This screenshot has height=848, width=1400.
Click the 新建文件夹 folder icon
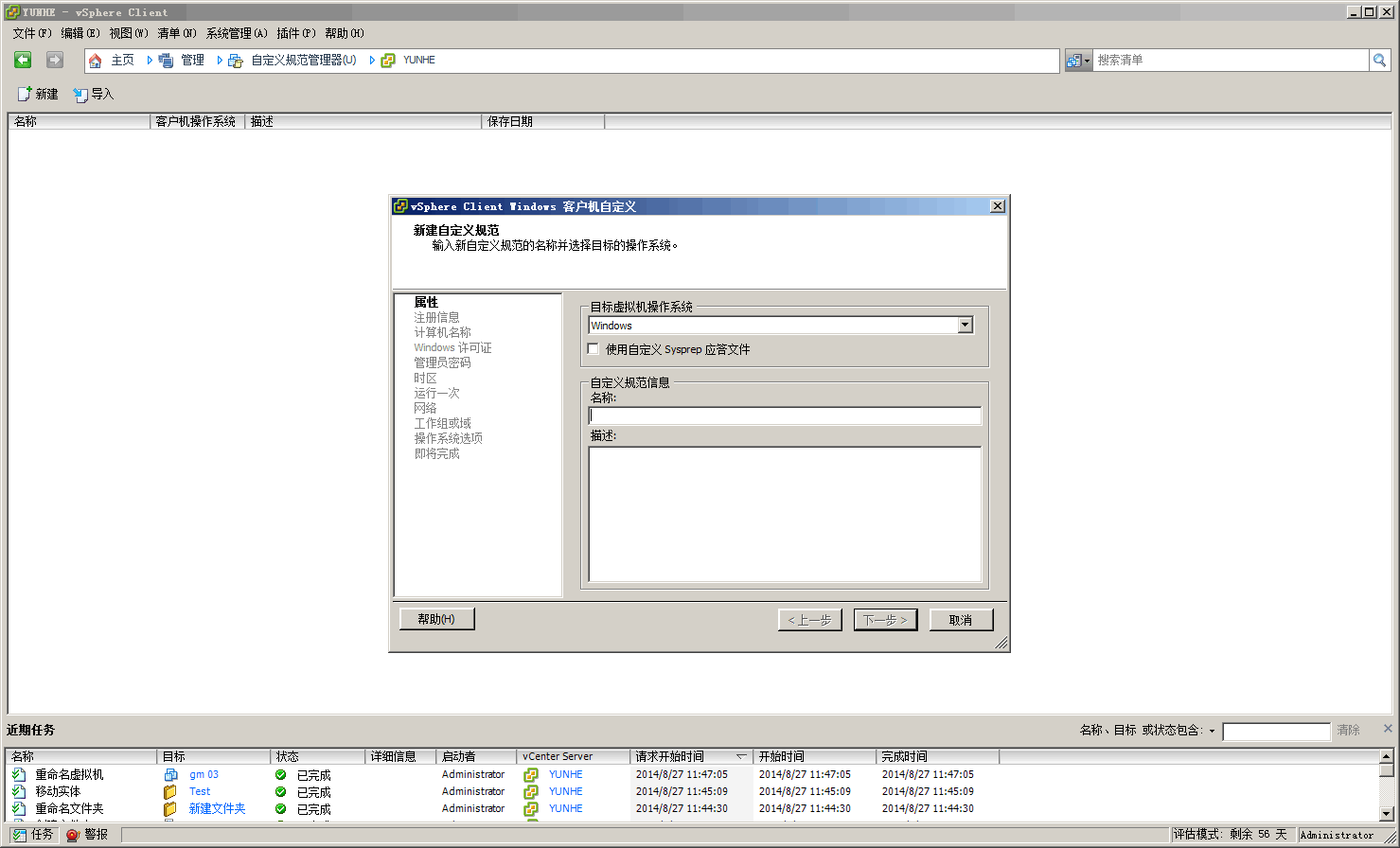point(170,808)
